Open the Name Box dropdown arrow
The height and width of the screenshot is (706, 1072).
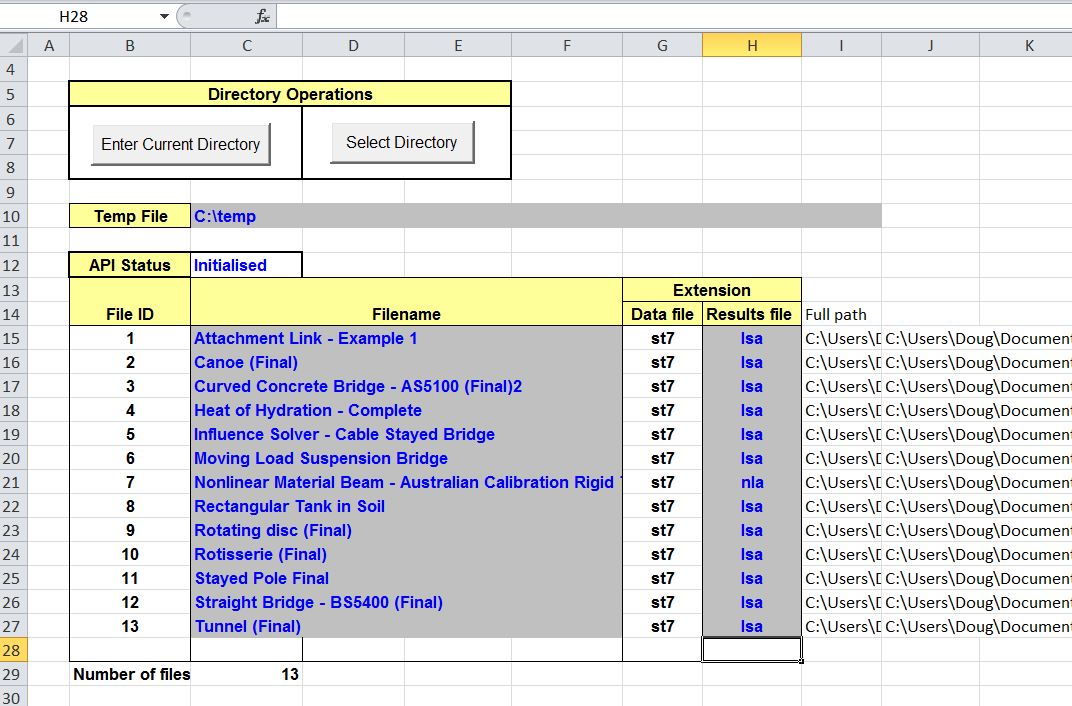pos(164,17)
